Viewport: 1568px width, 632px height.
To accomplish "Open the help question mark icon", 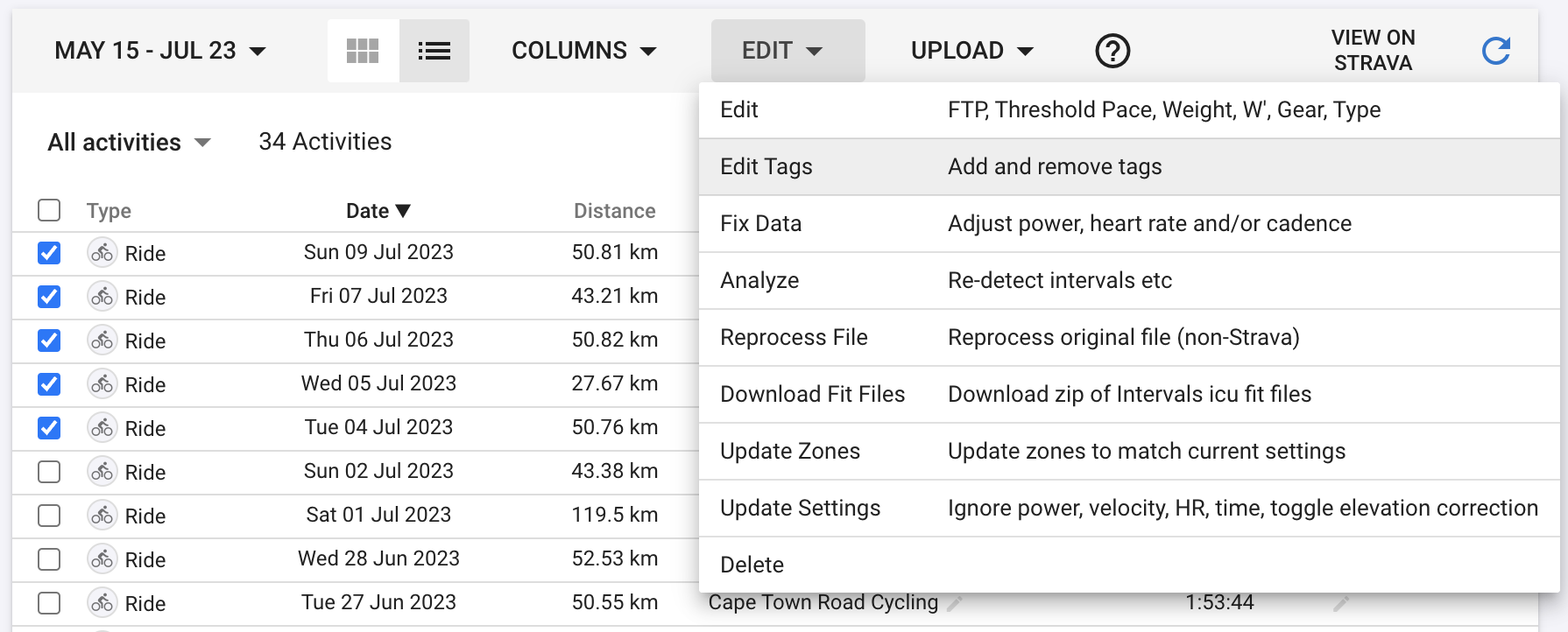I will pyautogui.click(x=1112, y=51).
